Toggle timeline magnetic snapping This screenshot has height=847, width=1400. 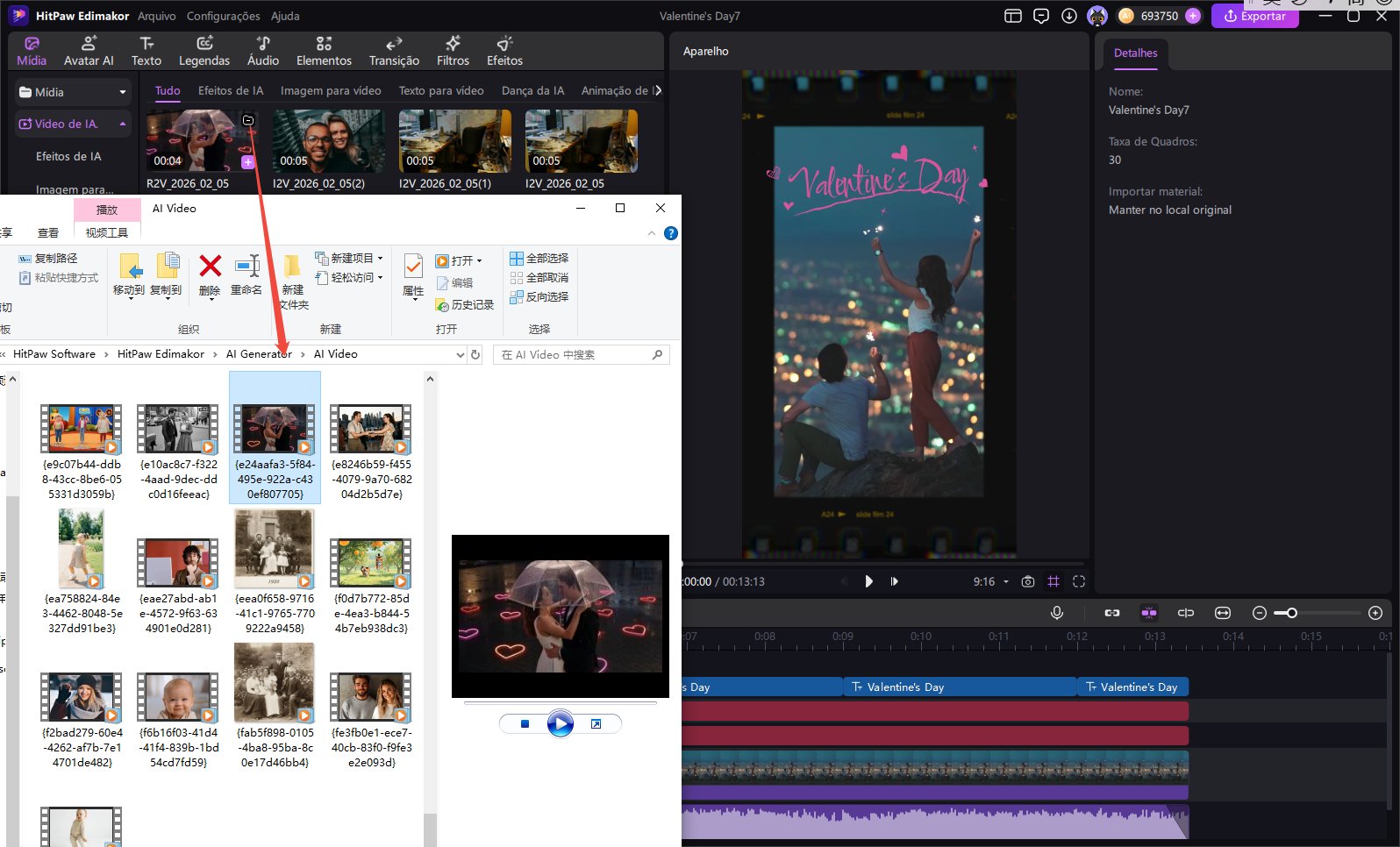click(1149, 613)
